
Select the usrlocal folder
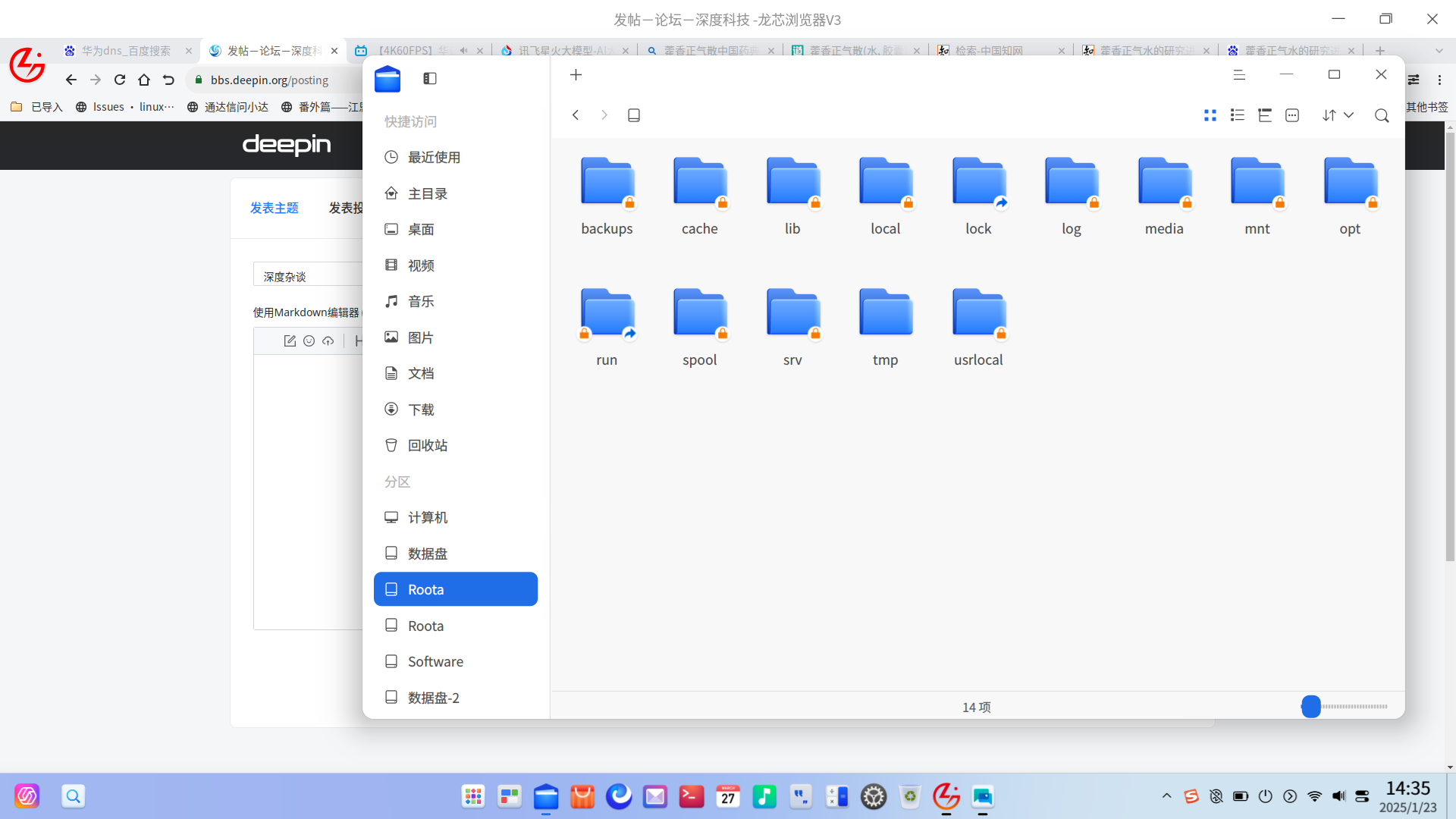click(978, 328)
